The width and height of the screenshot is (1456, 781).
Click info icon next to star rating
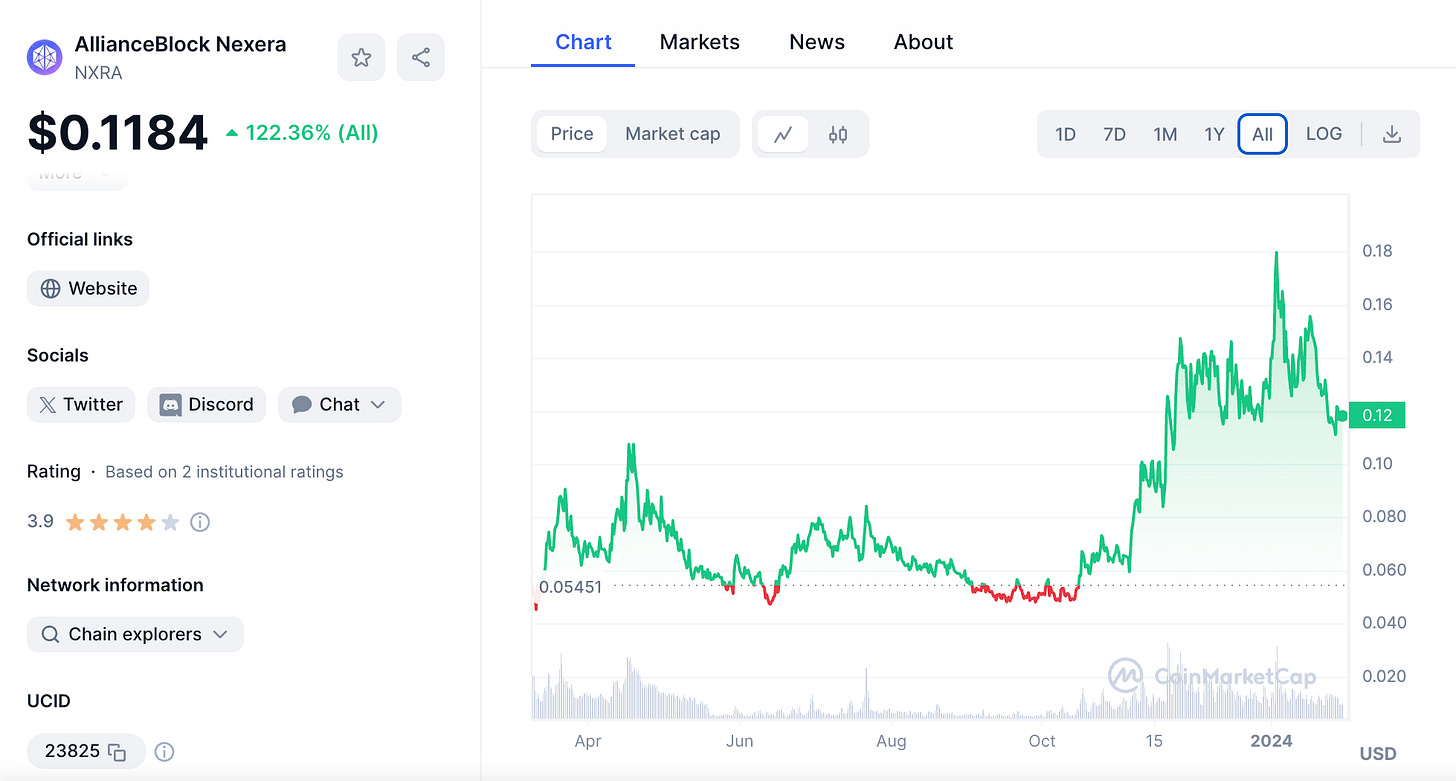click(x=200, y=522)
